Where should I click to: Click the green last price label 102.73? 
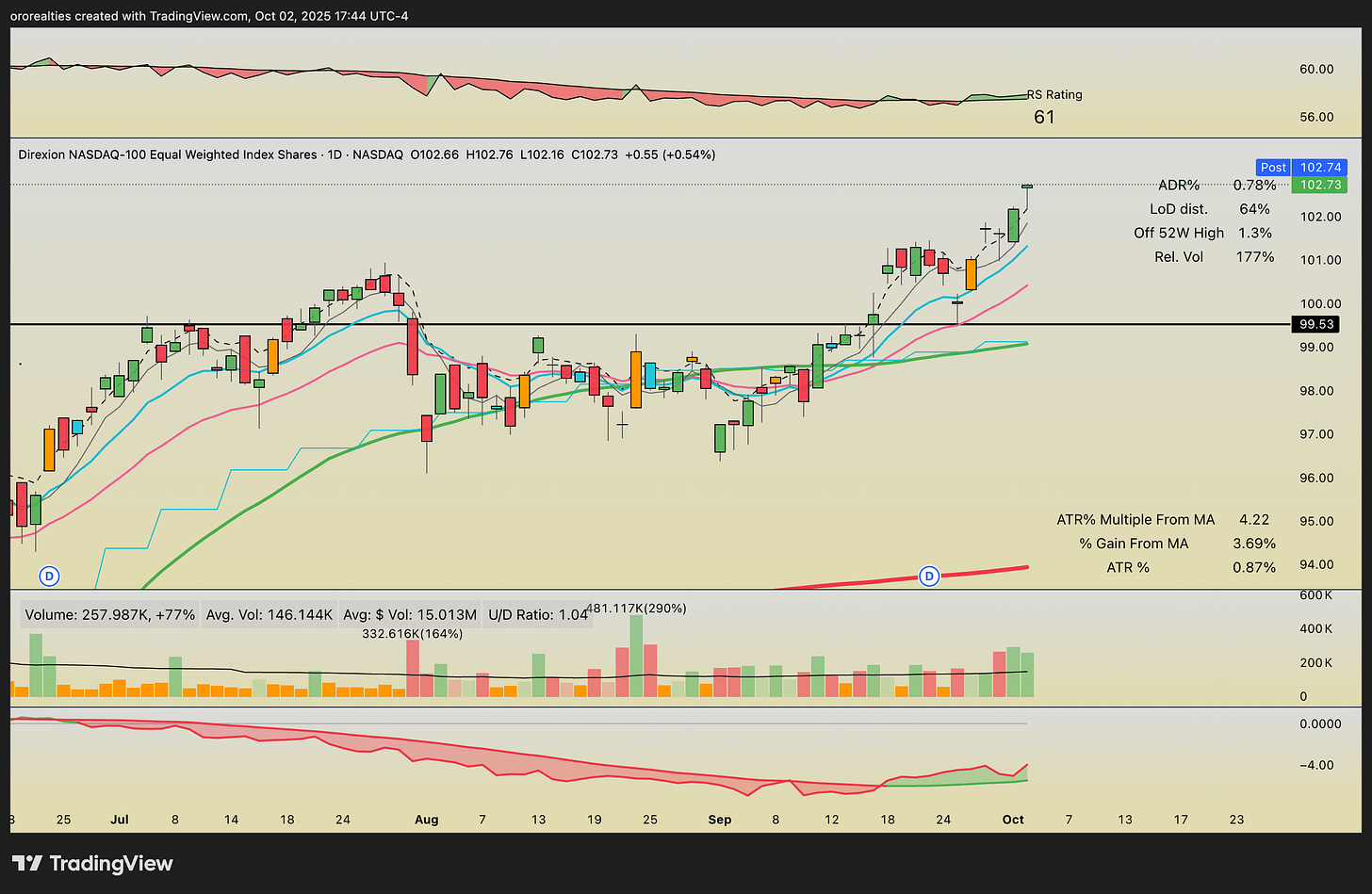coord(1321,185)
